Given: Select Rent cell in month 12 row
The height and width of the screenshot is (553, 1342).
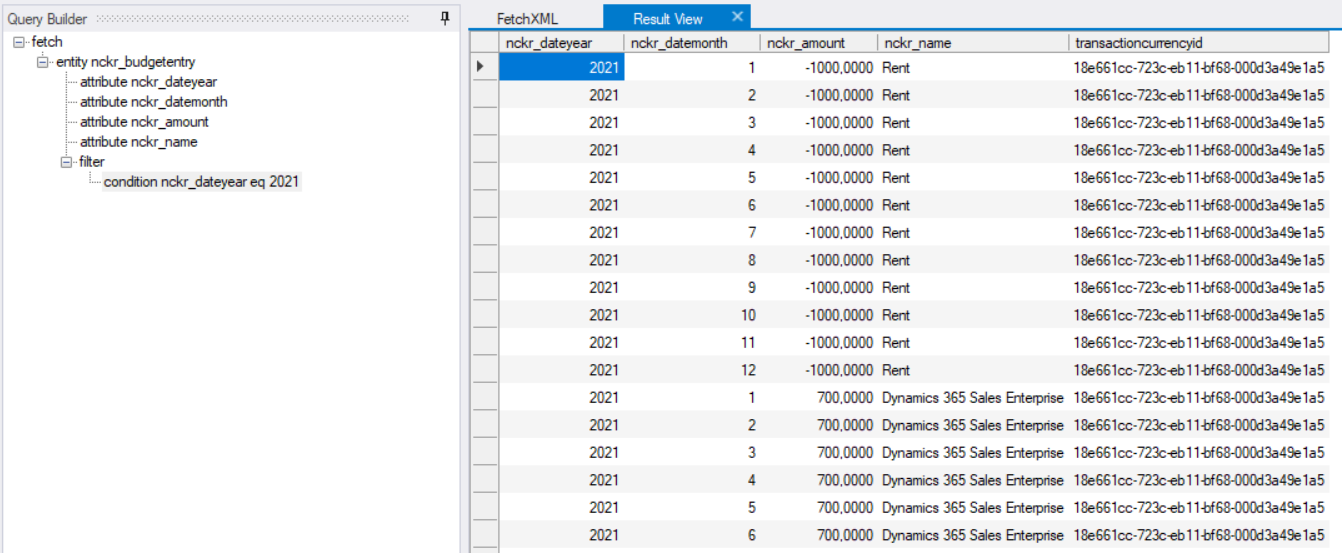Looking at the screenshot, I should click(973, 370).
